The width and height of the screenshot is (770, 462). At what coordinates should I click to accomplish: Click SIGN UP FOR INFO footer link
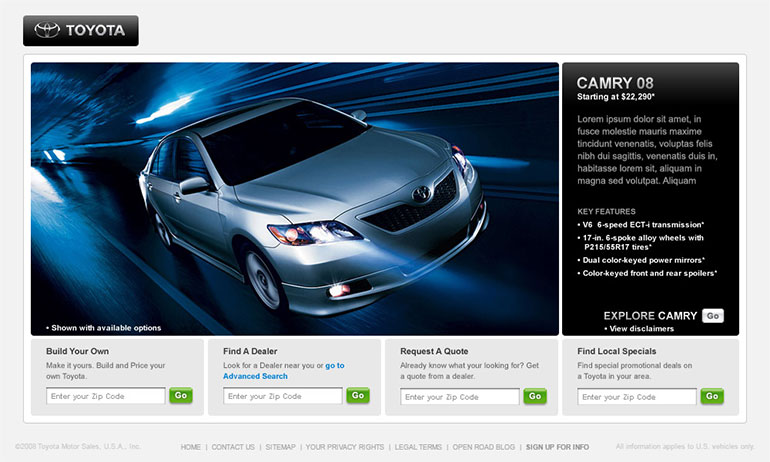point(557,447)
